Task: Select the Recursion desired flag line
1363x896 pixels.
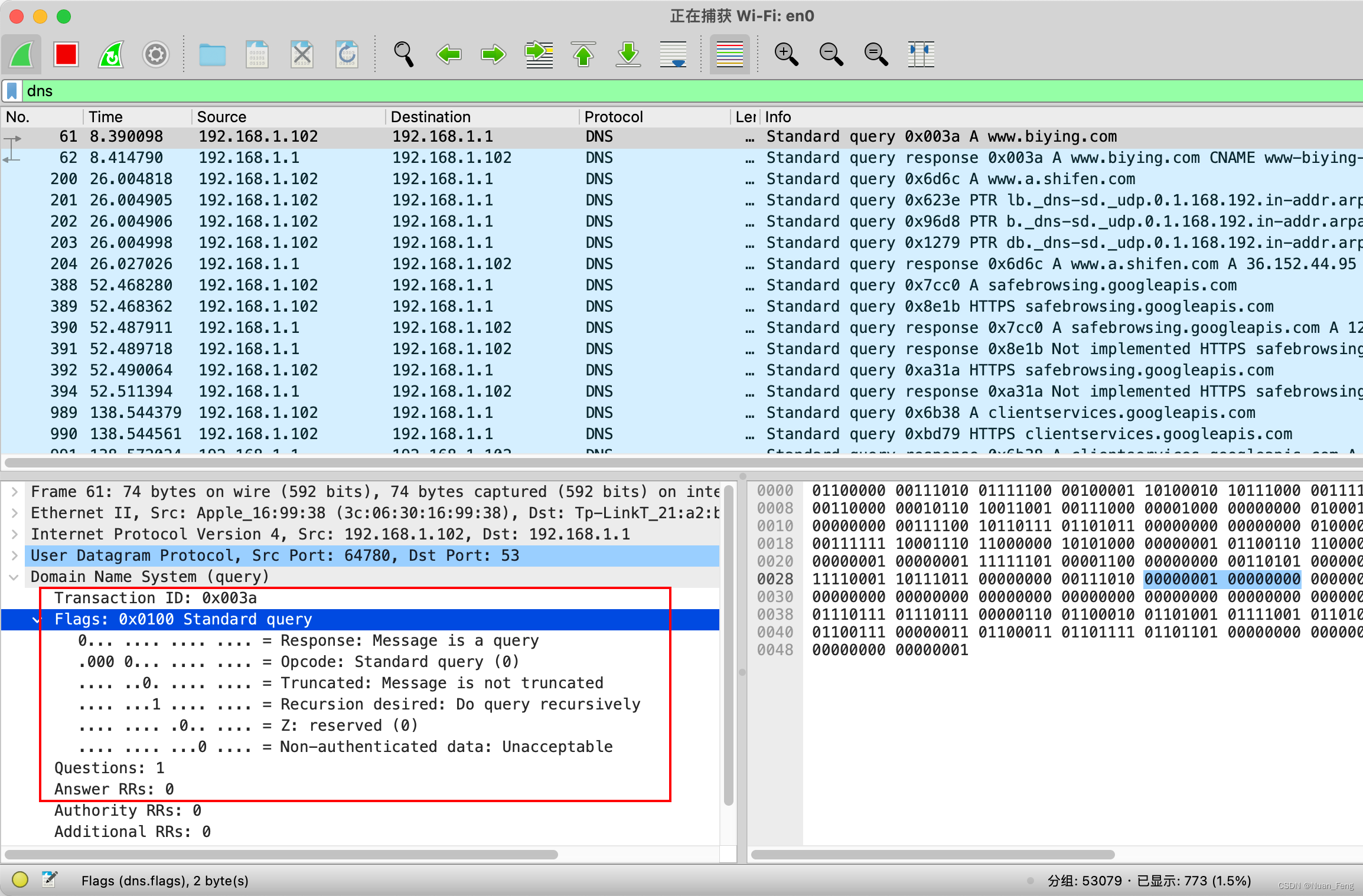Action: tap(360, 704)
